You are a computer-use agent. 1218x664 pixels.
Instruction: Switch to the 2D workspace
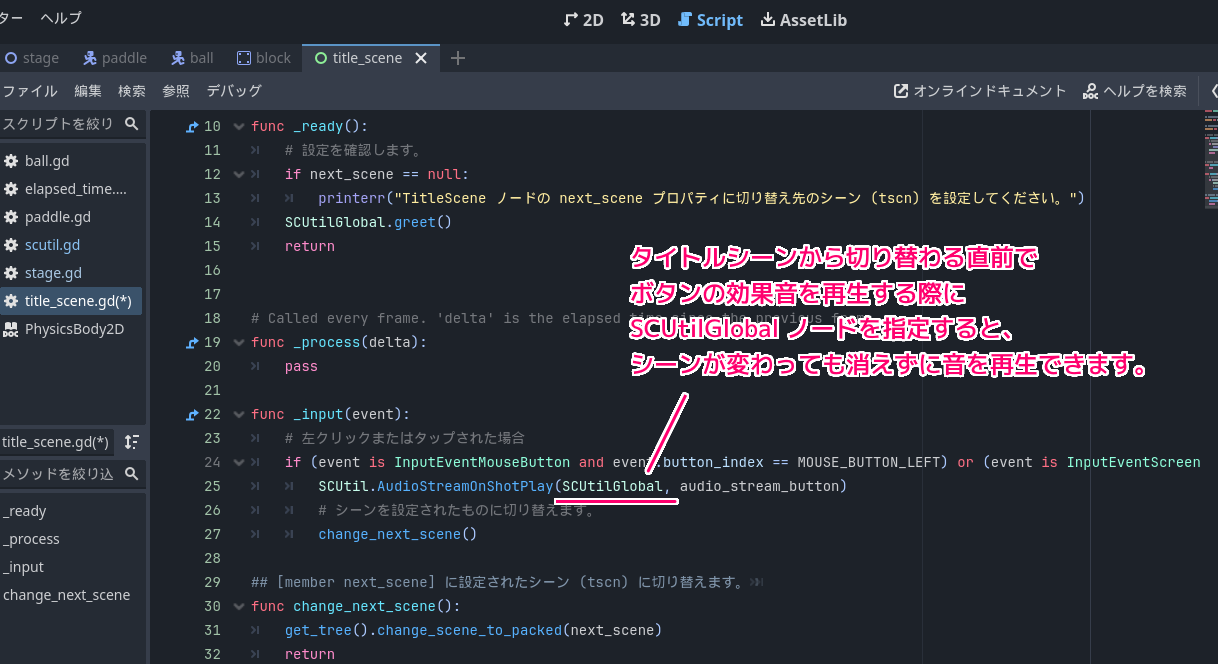point(584,19)
